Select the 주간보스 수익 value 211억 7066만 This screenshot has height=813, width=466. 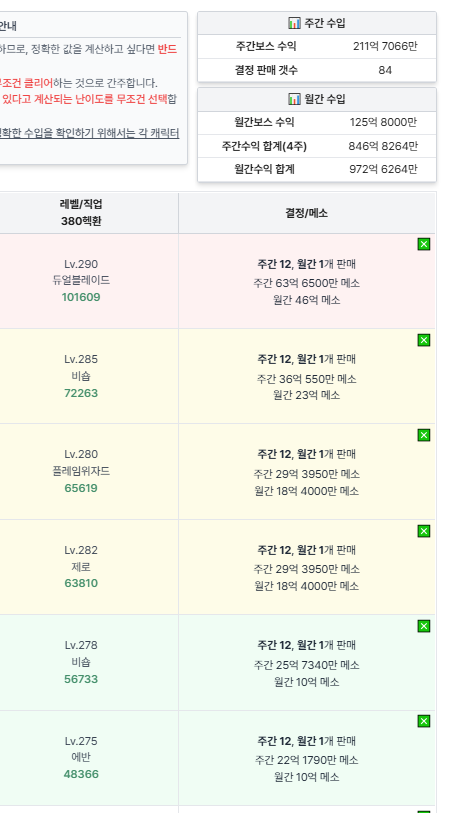pos(385,46)
